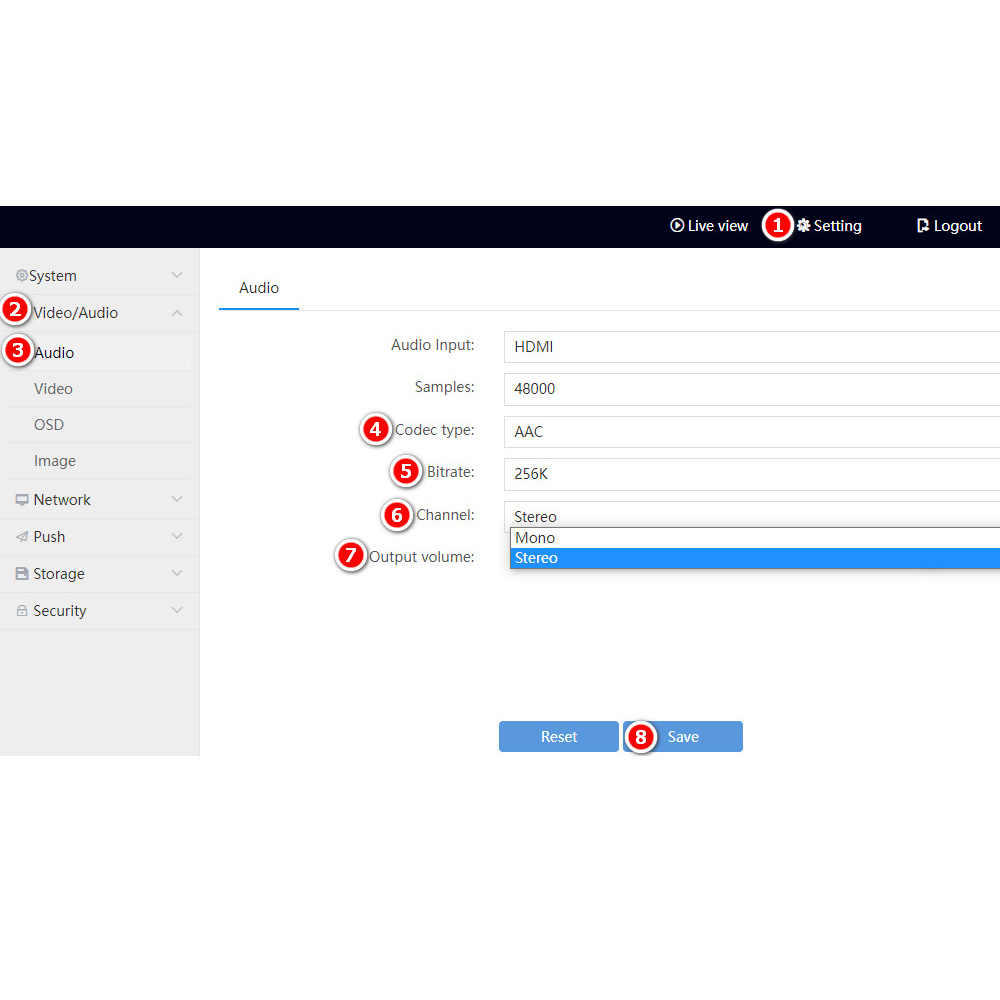Screen dimensions: 1000x1000
Task: Click the System gear icon in sidebar
Action: click(x=22, y=276)
